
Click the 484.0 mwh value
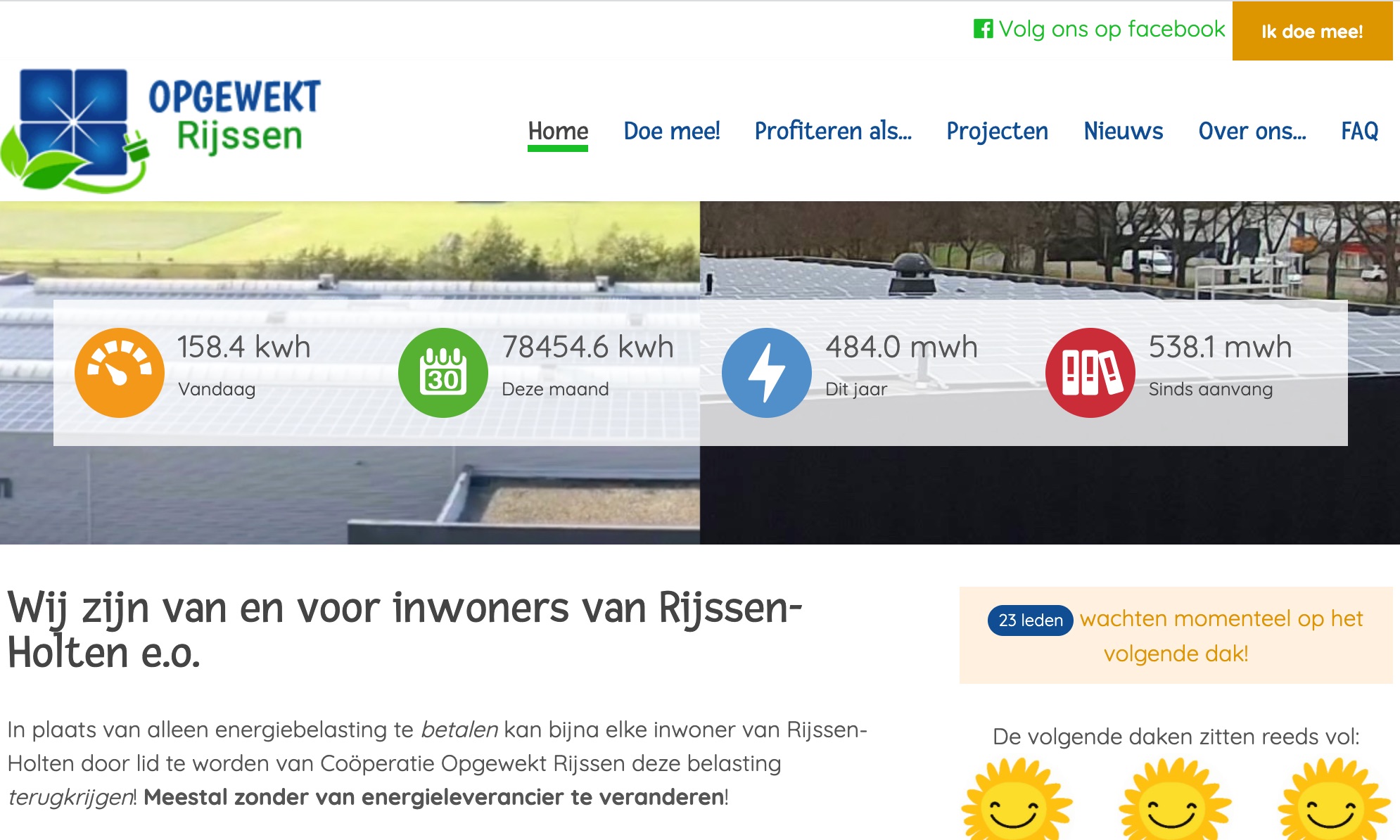[902, 347]
